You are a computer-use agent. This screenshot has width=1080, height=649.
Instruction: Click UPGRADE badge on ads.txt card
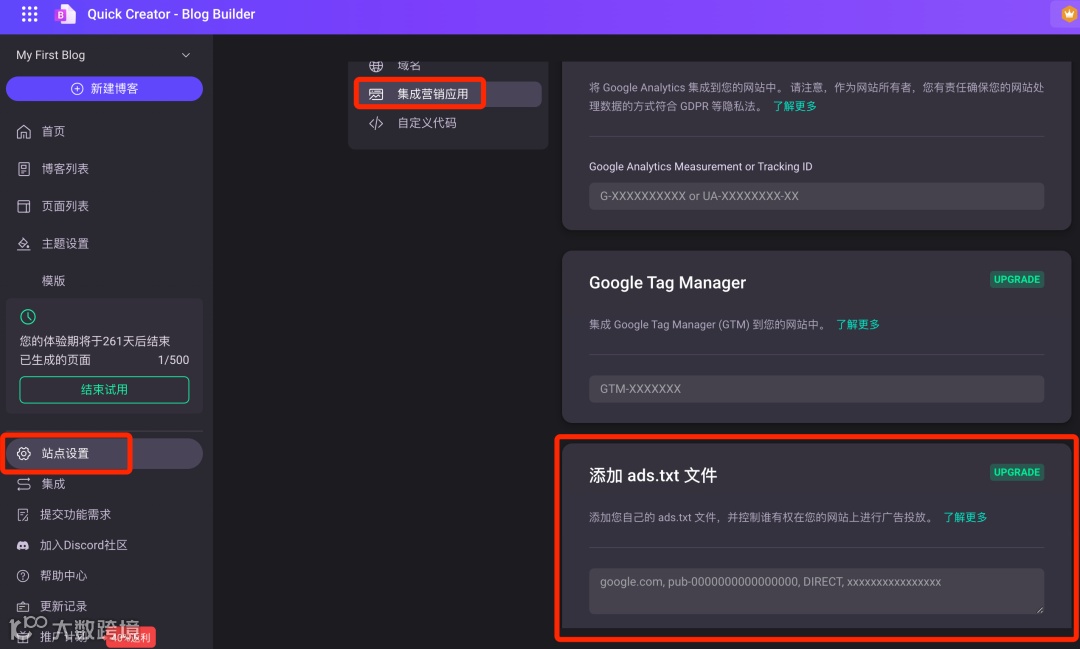point(1017,472)
